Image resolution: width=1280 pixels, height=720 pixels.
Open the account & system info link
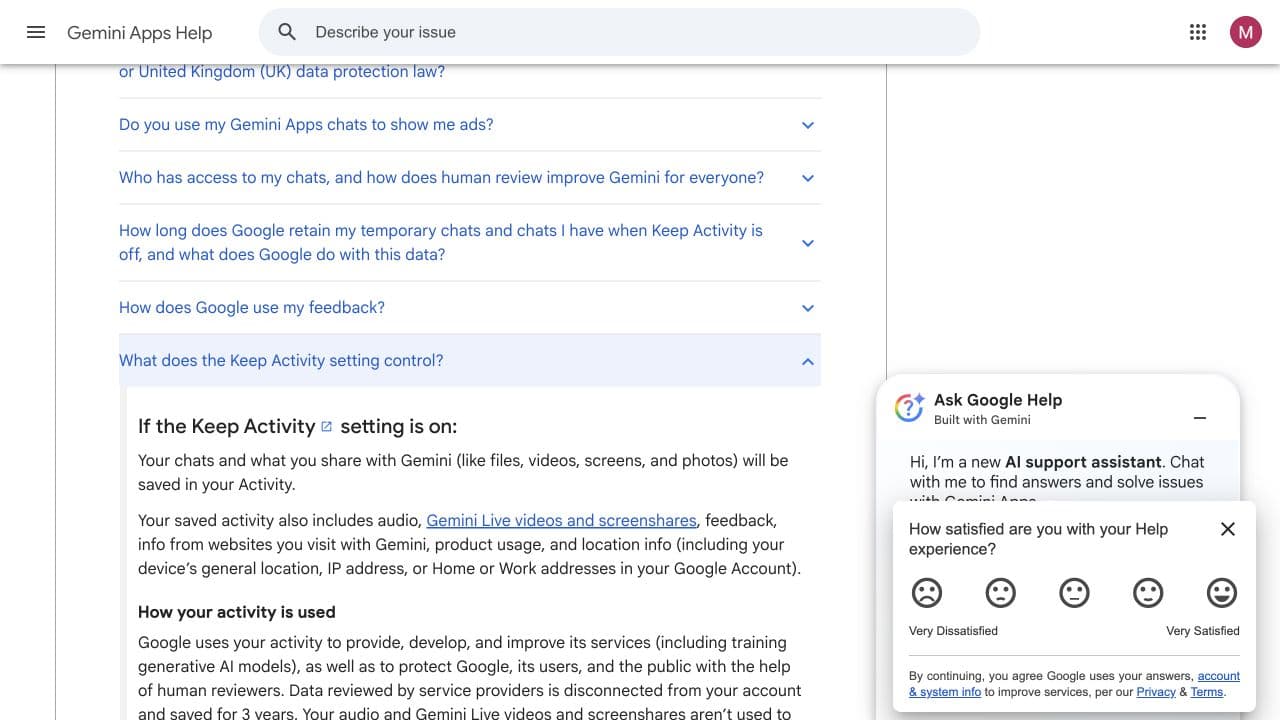tap(1074, 684)
